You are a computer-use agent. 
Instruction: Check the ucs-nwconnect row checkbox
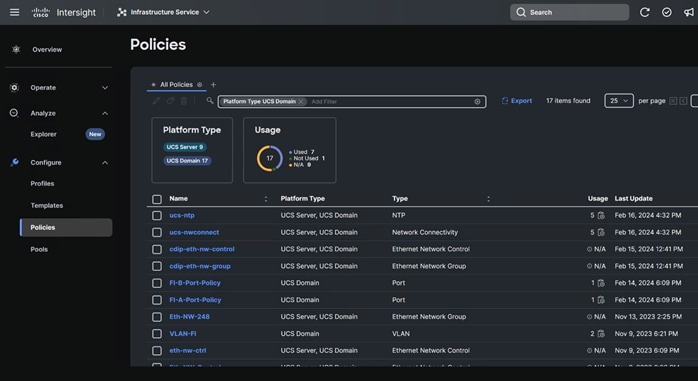coord(157,232)
